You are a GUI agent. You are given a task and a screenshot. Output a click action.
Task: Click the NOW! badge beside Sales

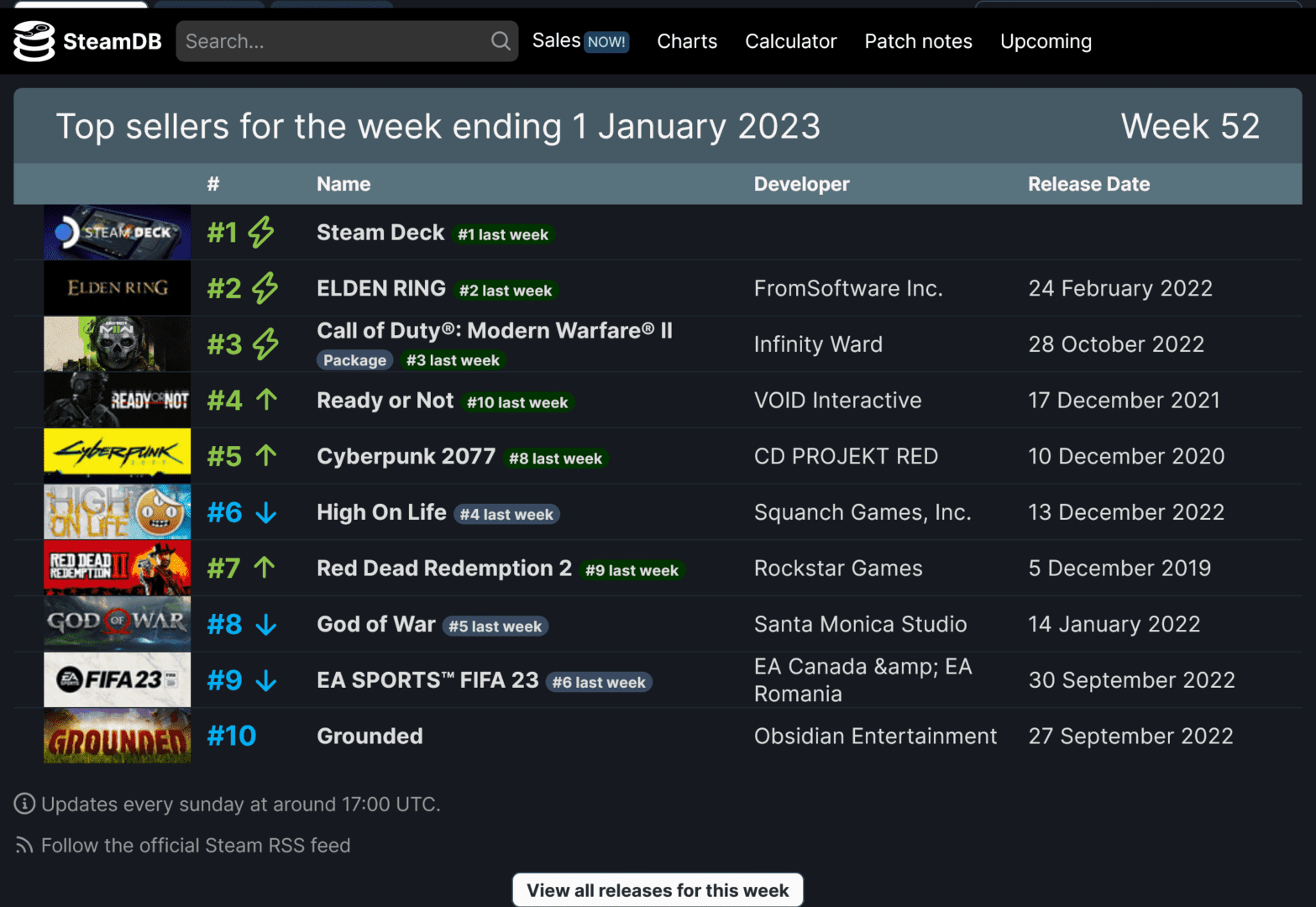[x=606, y=42]
